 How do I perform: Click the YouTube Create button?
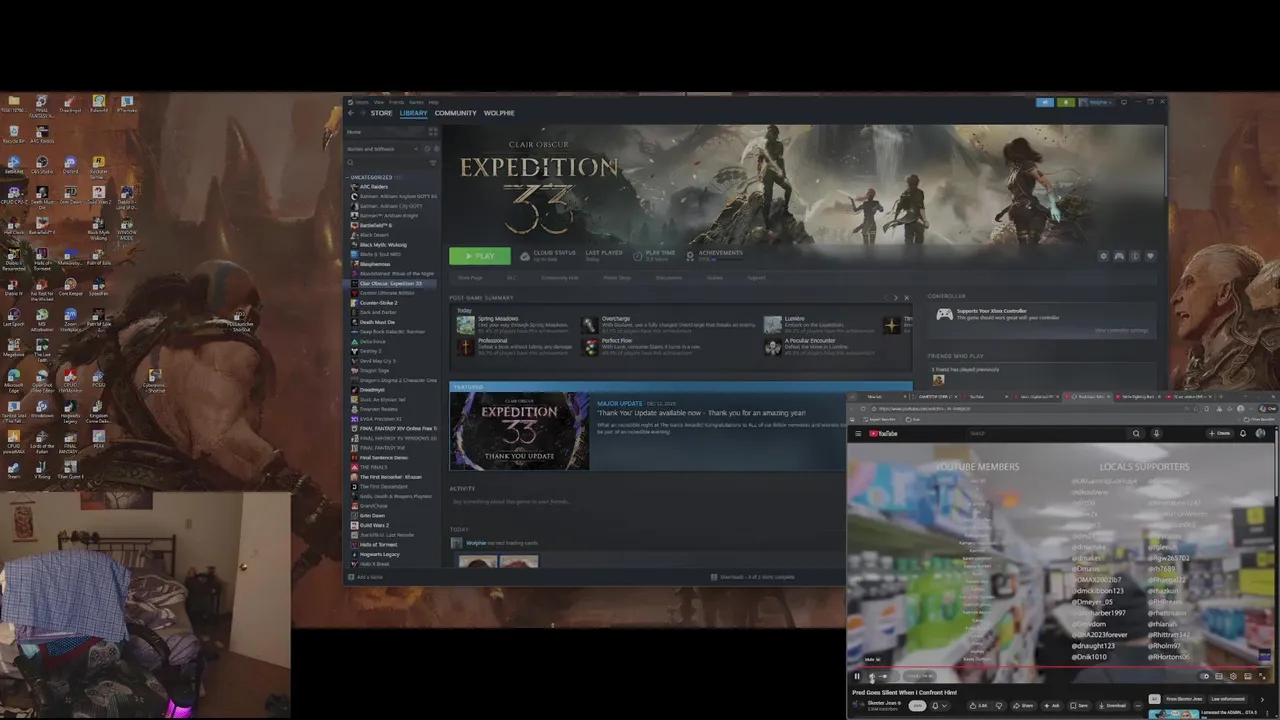point(1219,433)
